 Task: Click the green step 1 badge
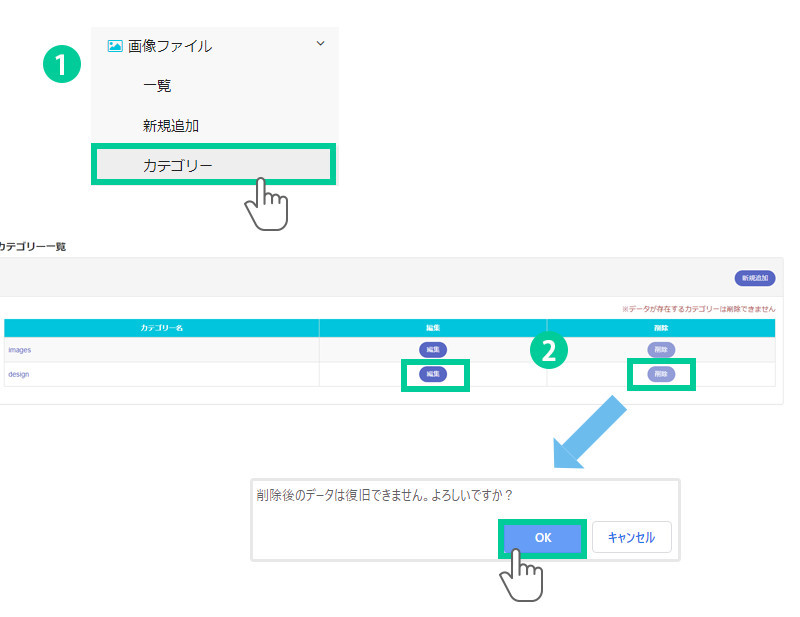(x=60, y=65)
